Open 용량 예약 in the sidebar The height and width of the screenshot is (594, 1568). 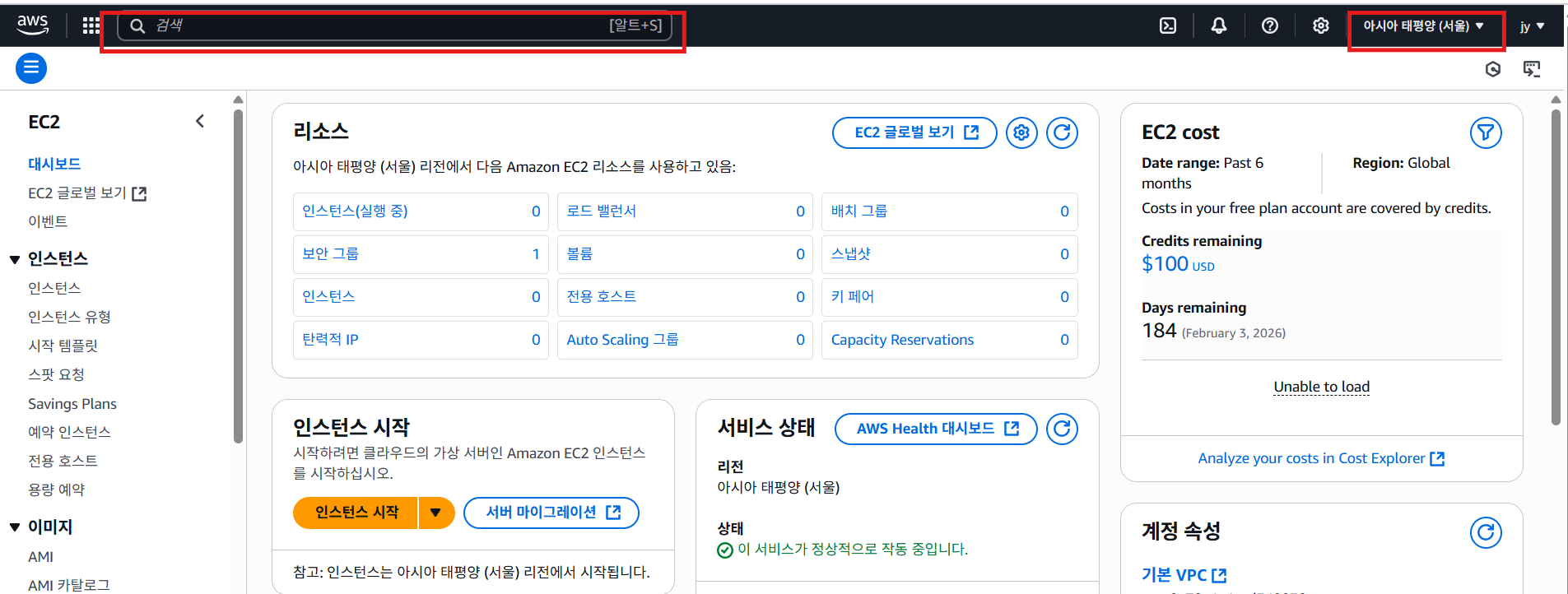pyautogui.click(x=56, y=490)
